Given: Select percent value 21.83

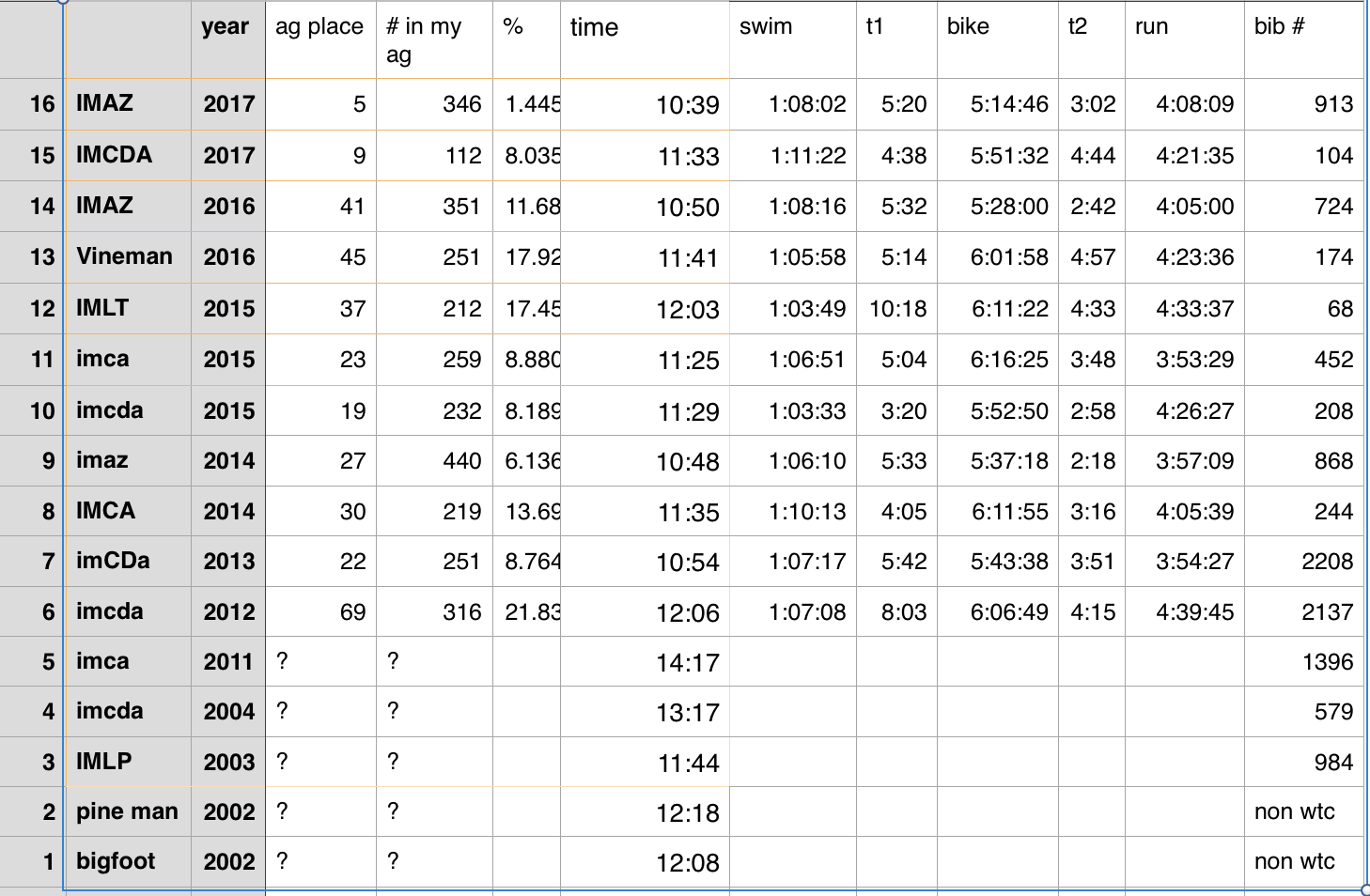Looking at the screenshot, I should (526, 612).
